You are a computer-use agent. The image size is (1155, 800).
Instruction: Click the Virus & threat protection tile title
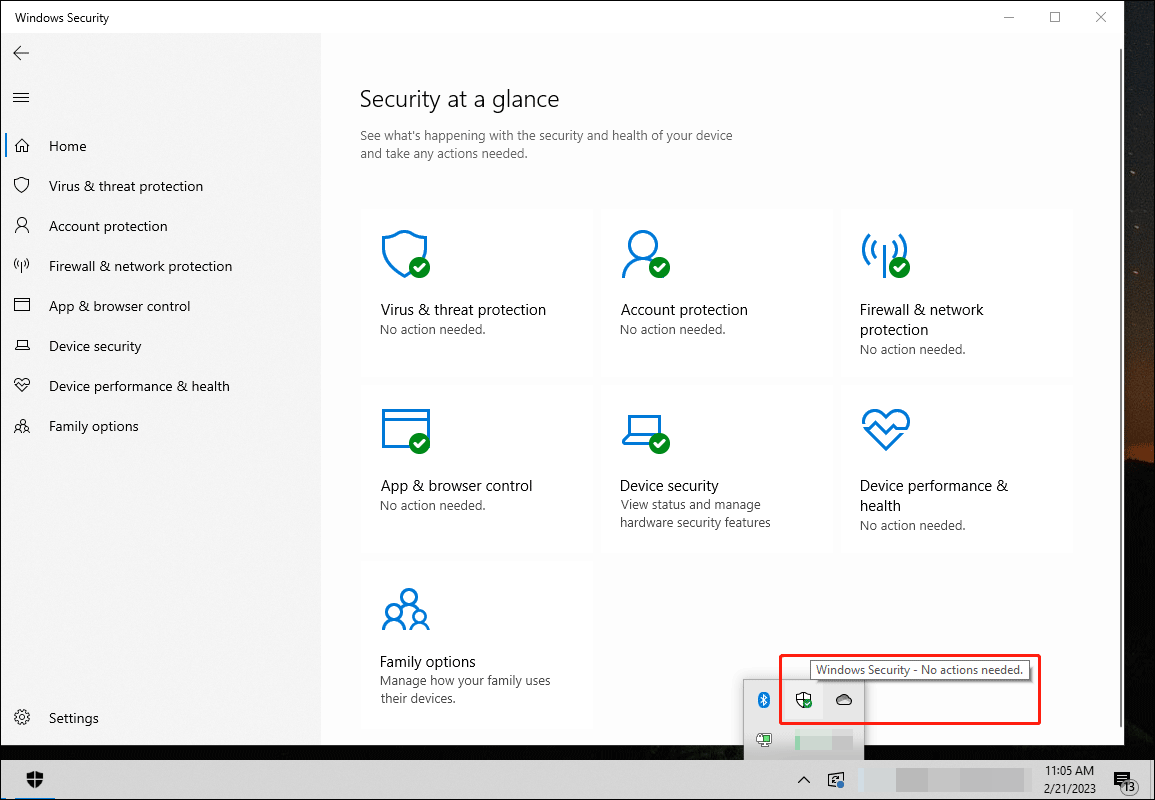coord(463,309)
